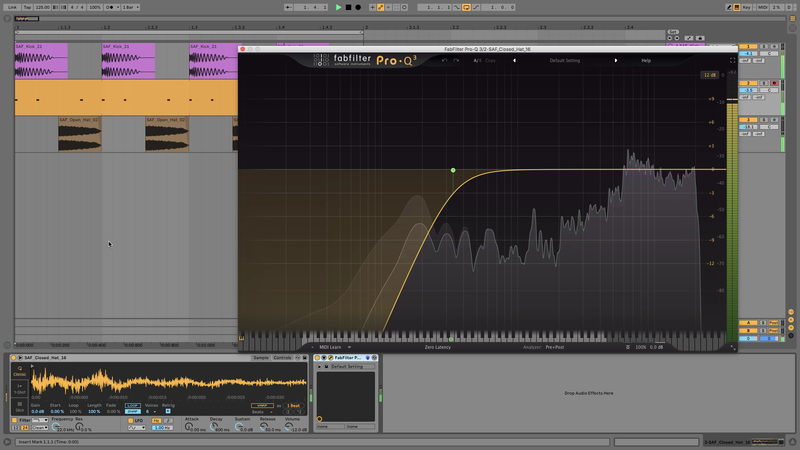The width and height of the screenshot is (800, 450).
Task: Solo track 1 with S button
Action: click(764, 46)
